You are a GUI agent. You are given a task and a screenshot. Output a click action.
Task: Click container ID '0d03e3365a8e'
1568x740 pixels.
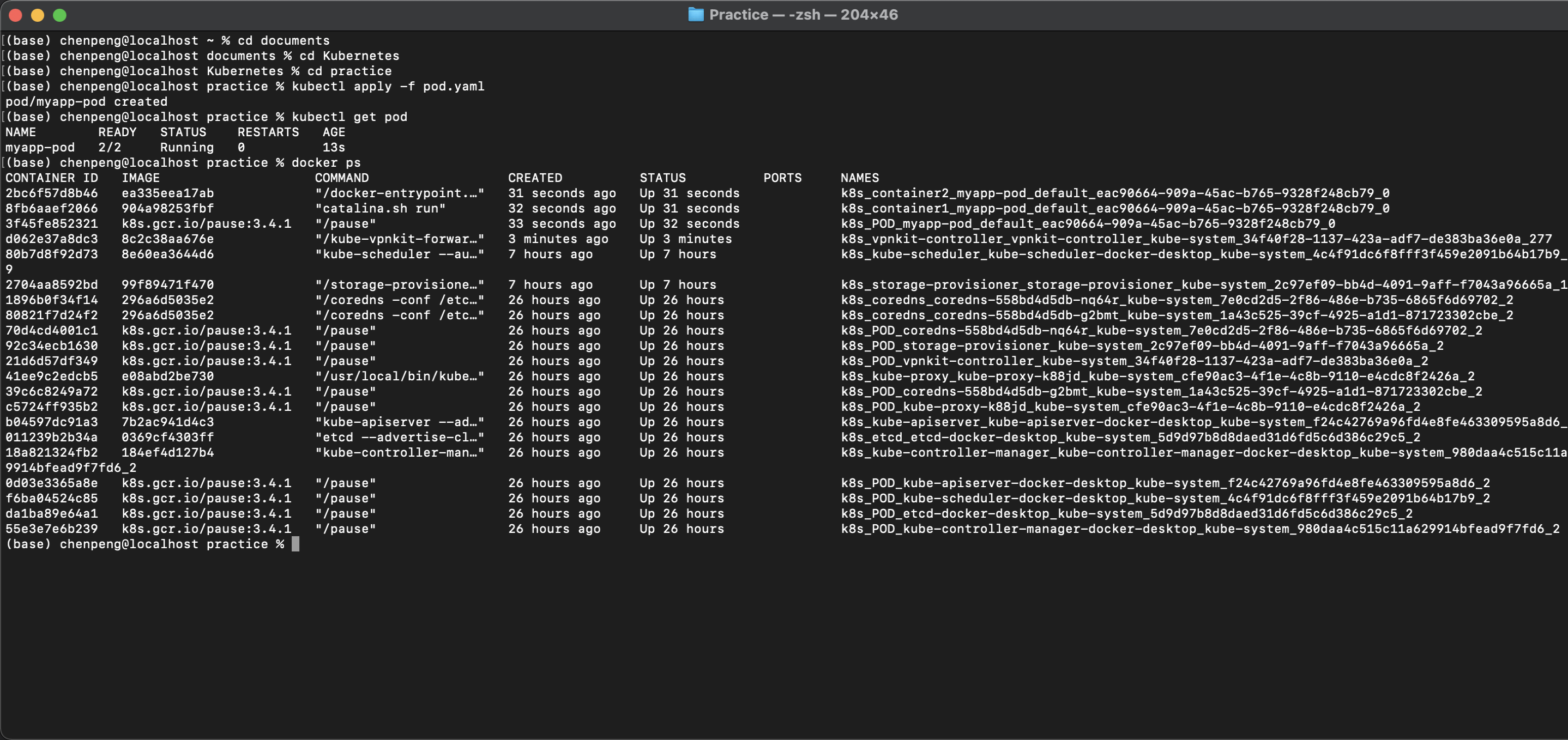coord(52,483)
